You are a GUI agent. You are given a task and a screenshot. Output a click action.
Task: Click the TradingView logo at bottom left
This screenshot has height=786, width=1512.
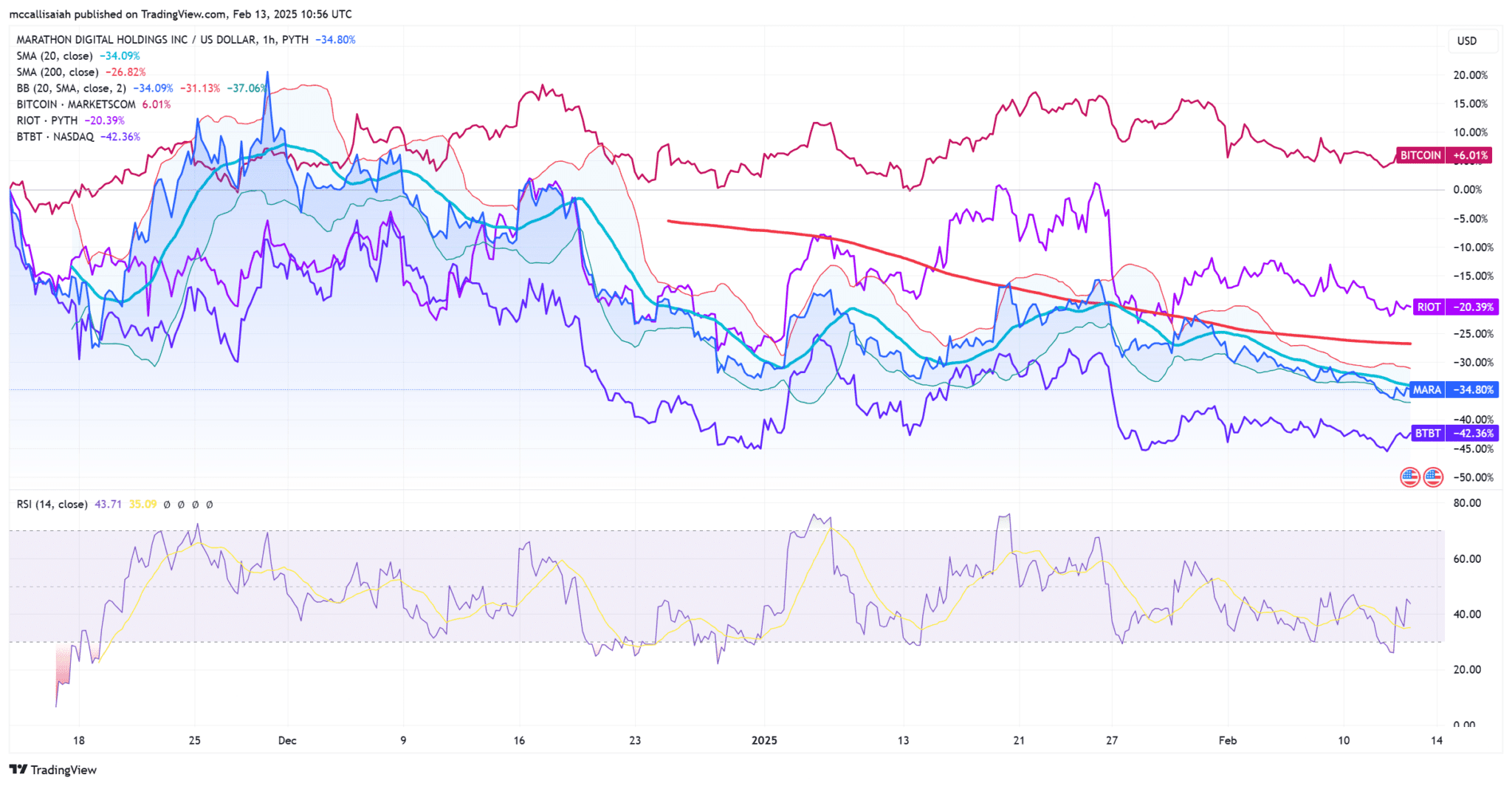[x=52, y=770]
